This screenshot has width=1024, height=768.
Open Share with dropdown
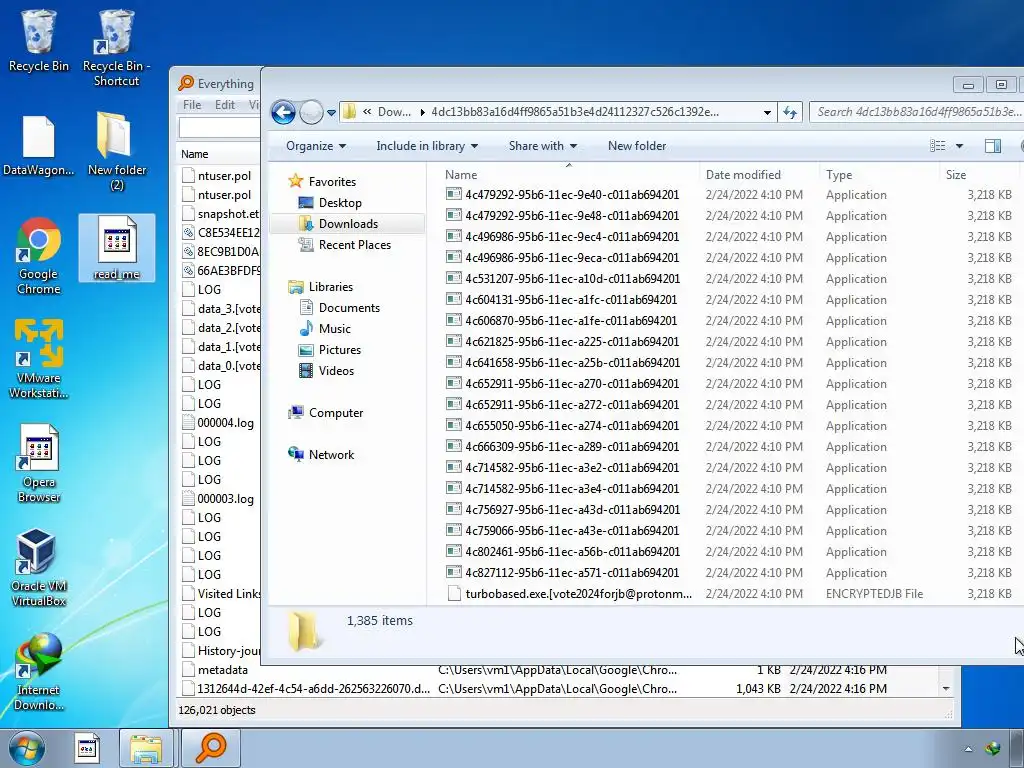pos(543,146)
